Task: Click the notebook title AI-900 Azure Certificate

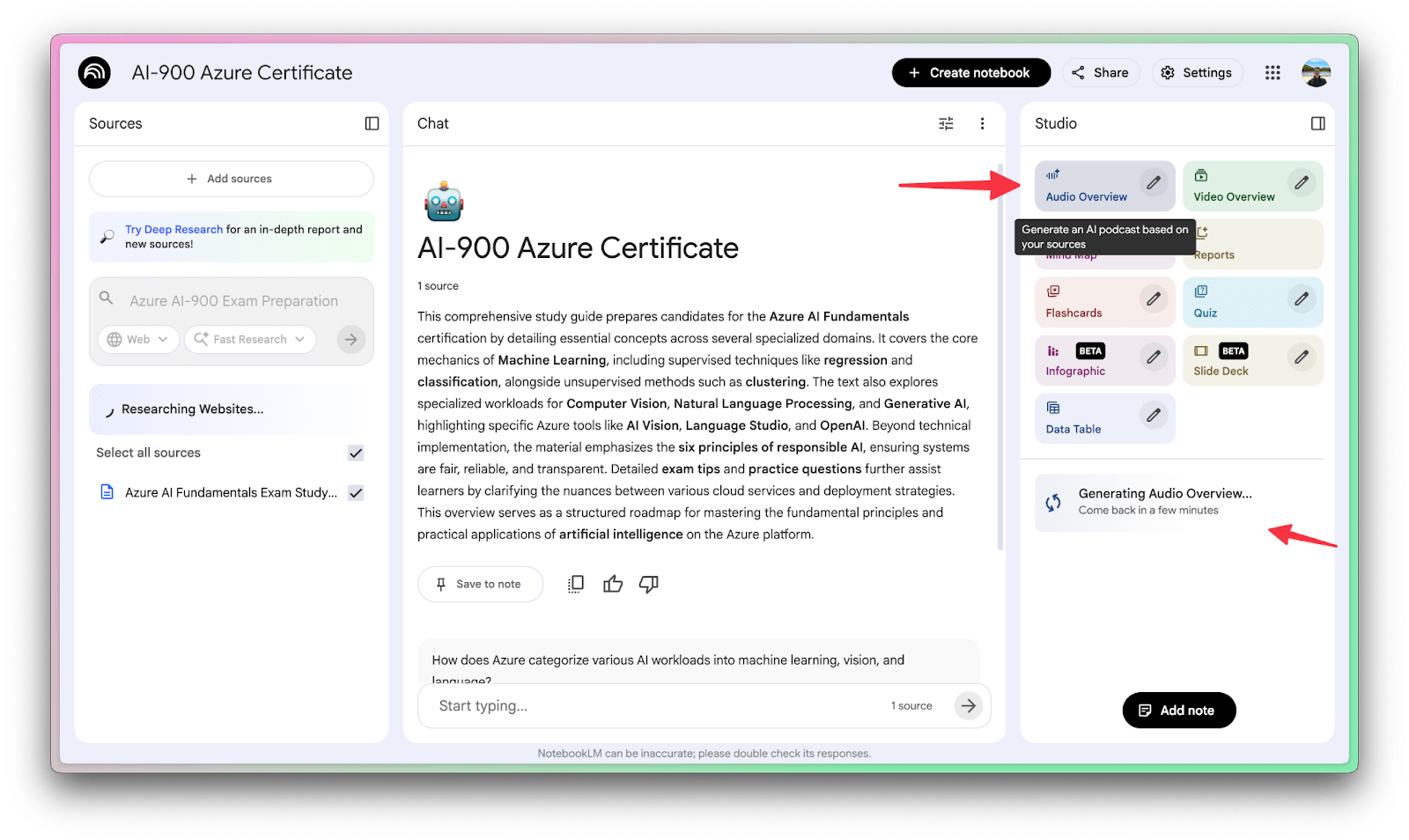Action: [x=241, y=72]
